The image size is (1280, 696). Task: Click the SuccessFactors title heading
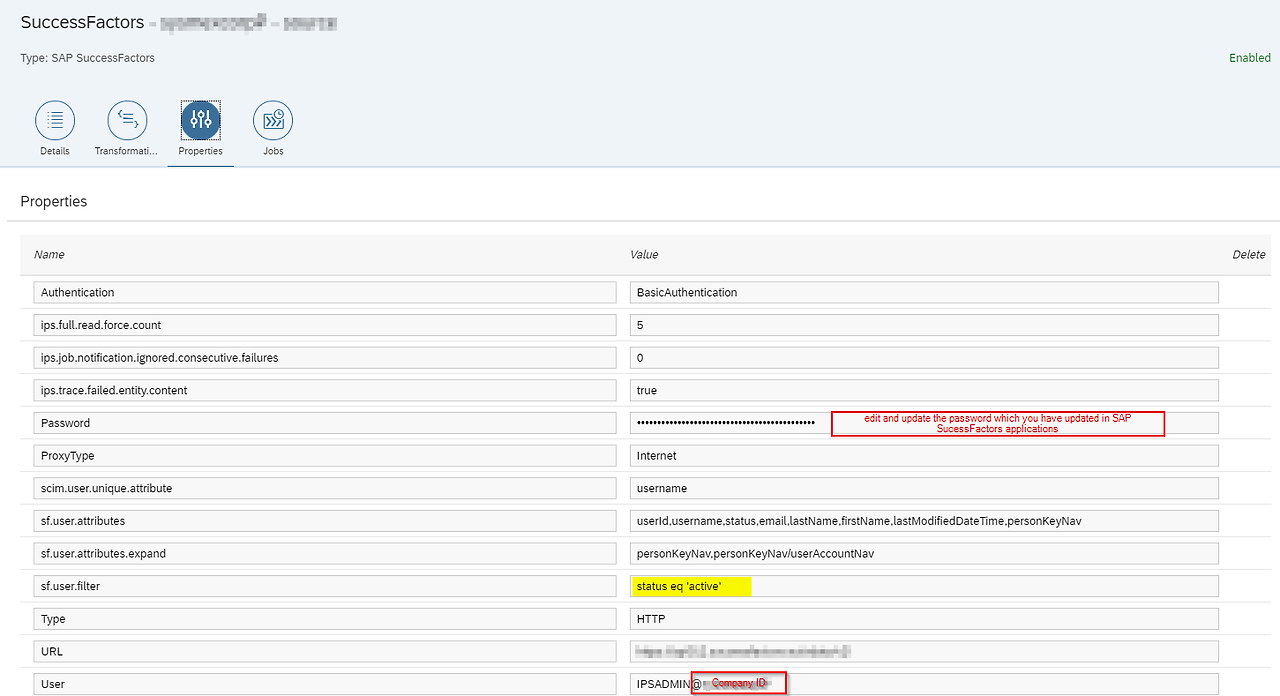pos(82,22)
